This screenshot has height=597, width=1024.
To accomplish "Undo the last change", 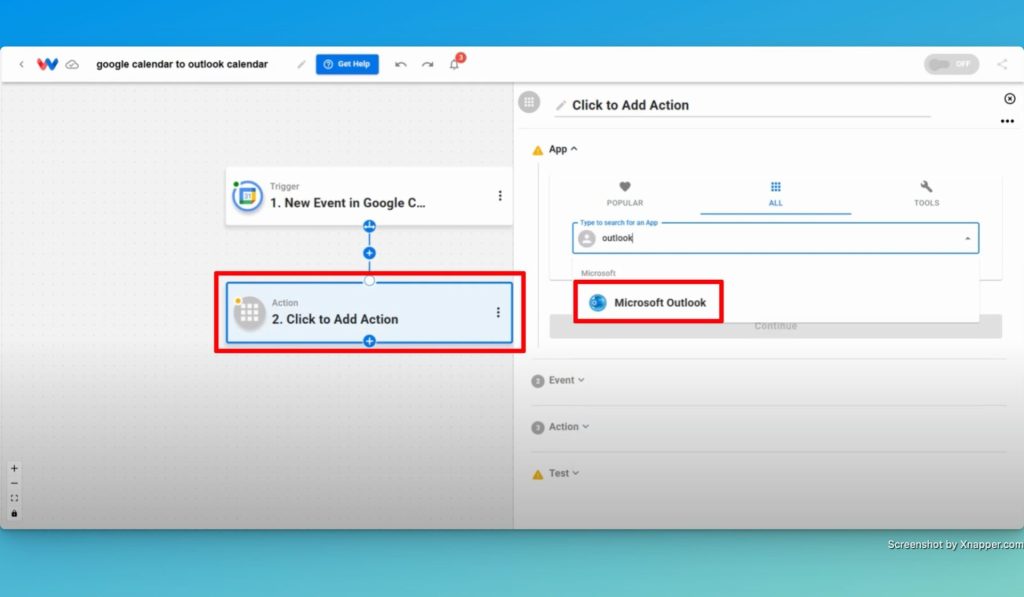I will pyautogui.click(x=401, y=64).
